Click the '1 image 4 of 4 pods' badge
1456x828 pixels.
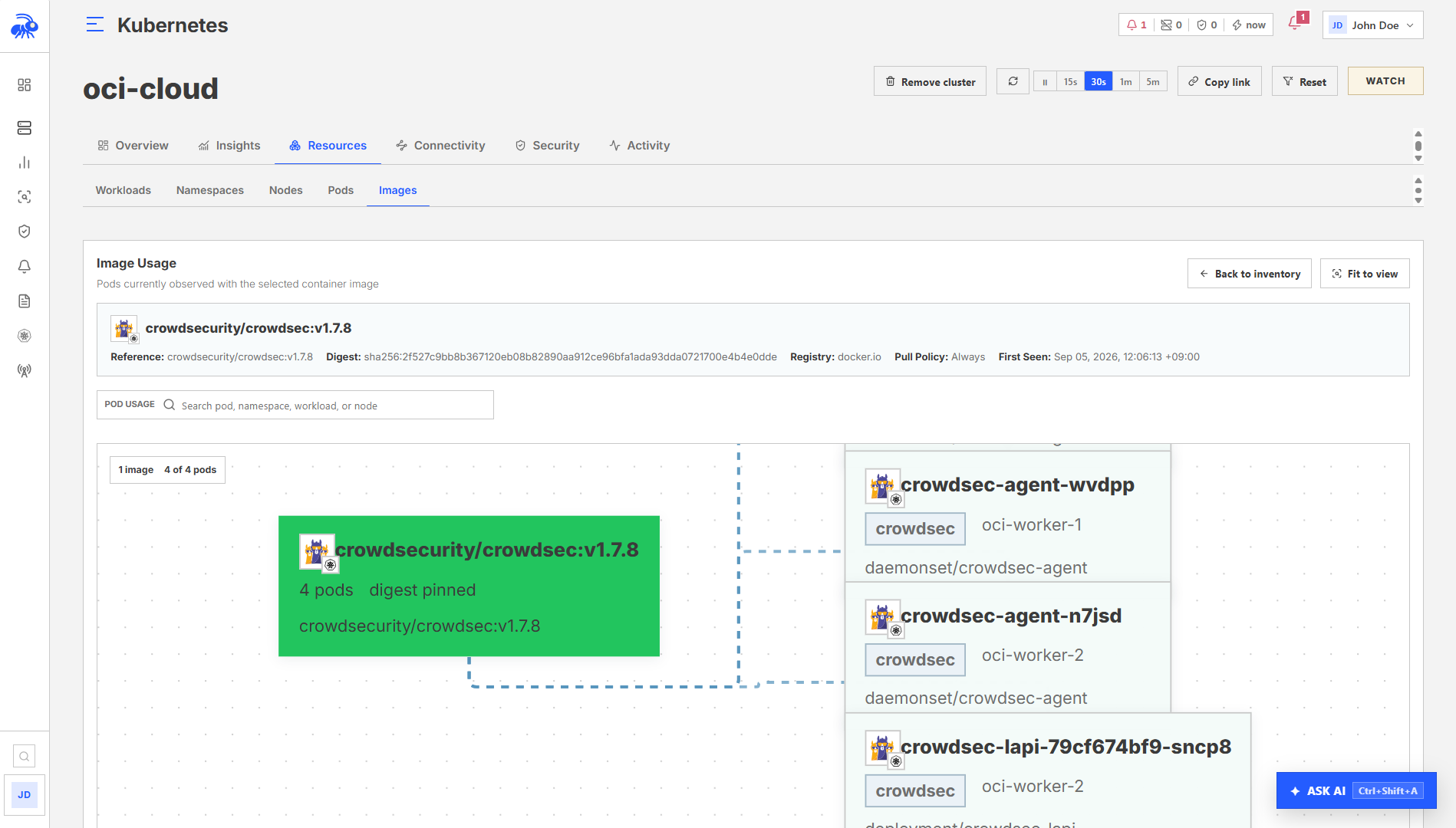[167, 470]
